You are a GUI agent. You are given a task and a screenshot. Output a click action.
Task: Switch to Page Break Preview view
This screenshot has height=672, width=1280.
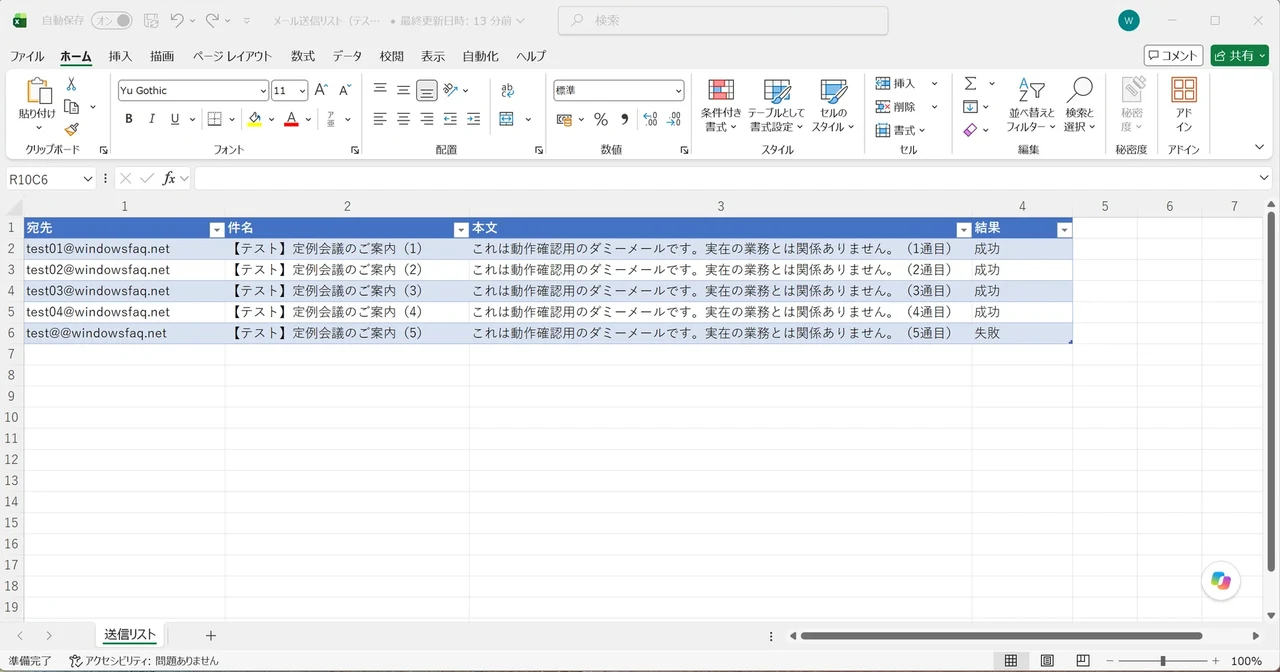point(1083,661)
